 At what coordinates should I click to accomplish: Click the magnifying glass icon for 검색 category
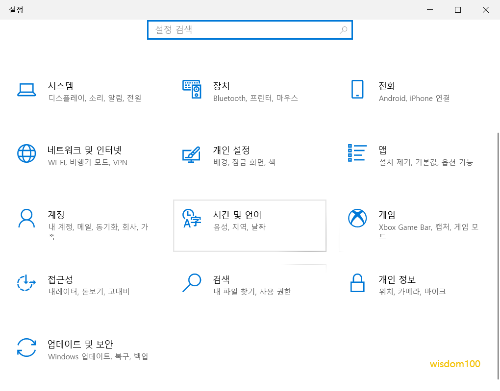(192, 283)
